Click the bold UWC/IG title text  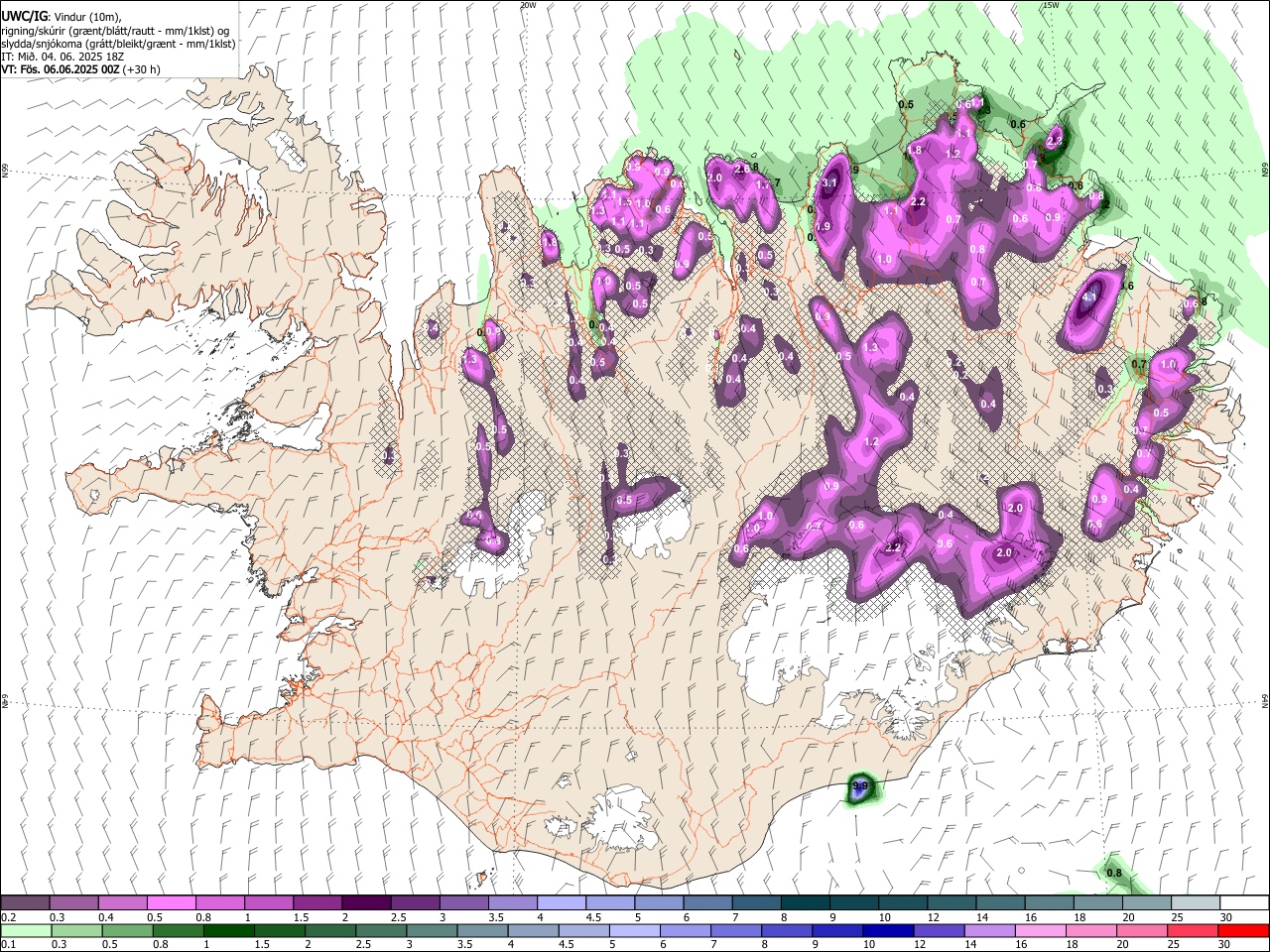pyautogui.click(x=24, y=17)
